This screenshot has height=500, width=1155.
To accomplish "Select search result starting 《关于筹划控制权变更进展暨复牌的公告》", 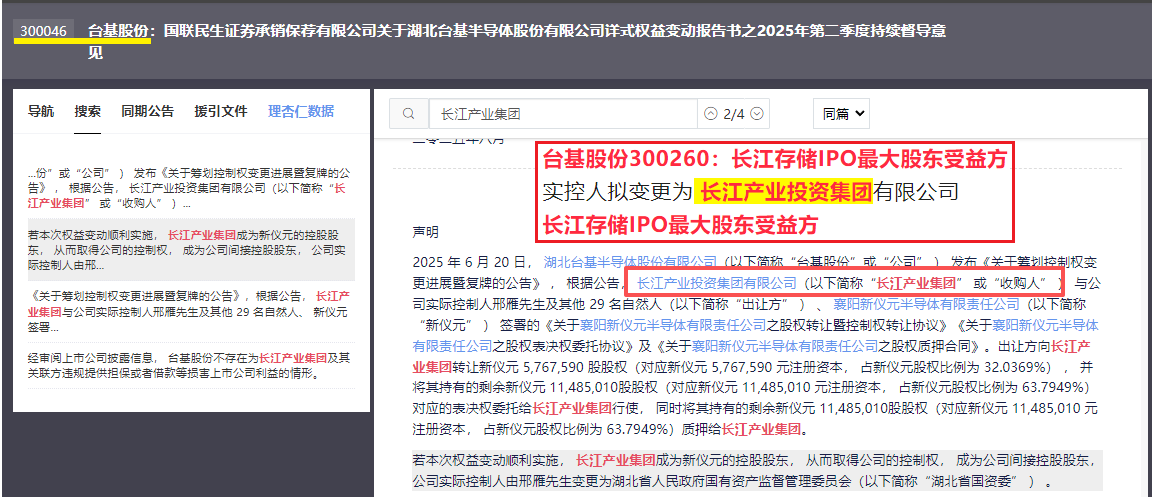I will click(x=191, y=311).
